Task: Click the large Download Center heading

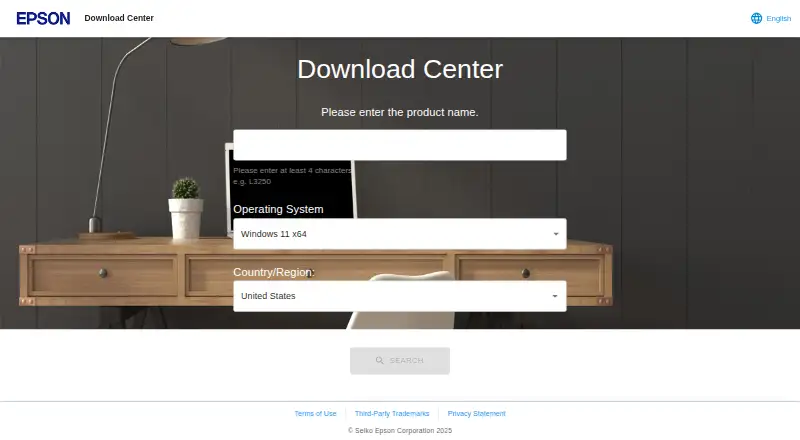Action: coord(400,69)
